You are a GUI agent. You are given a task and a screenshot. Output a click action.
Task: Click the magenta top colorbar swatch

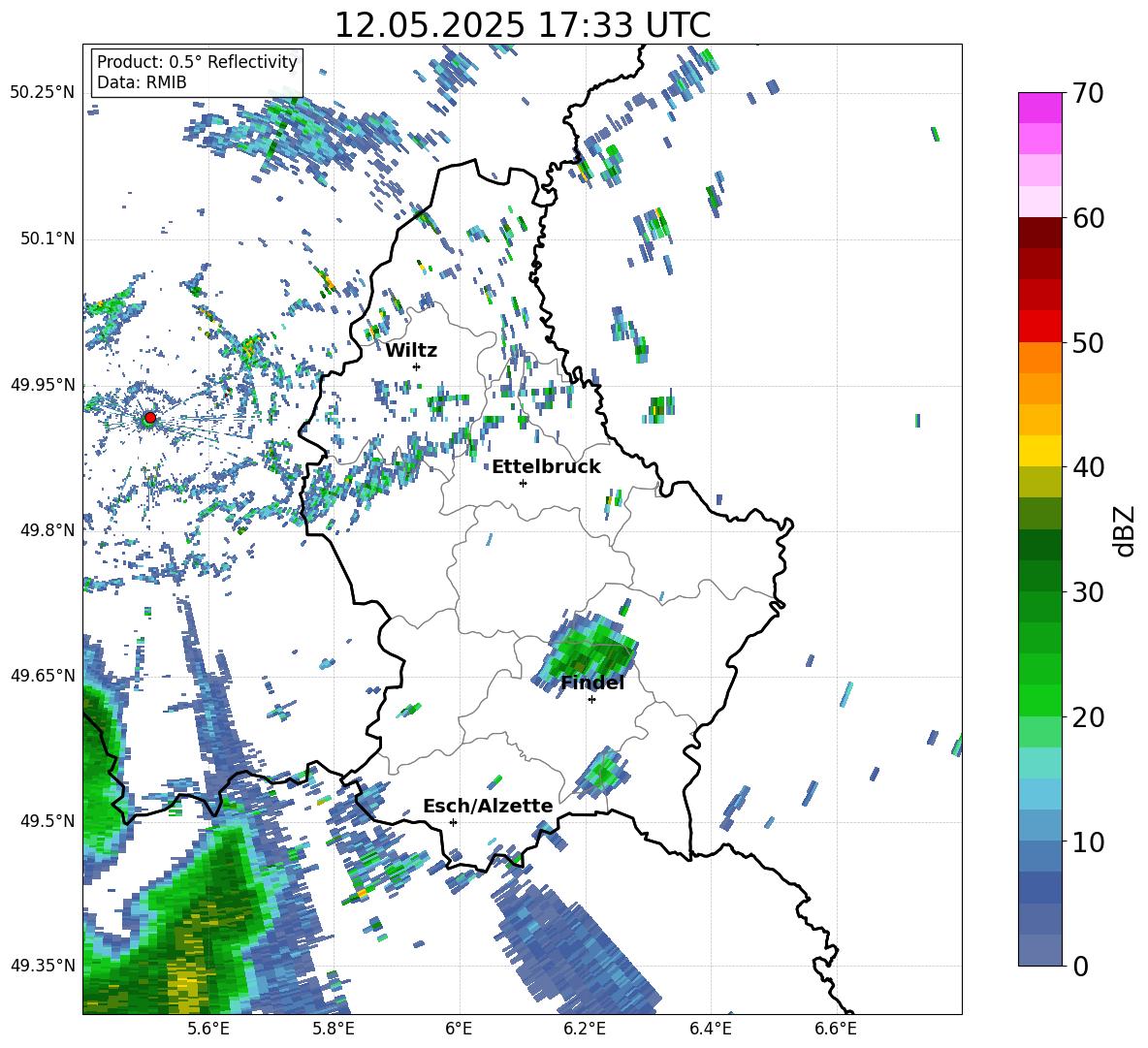click(x=1039, y=108)
